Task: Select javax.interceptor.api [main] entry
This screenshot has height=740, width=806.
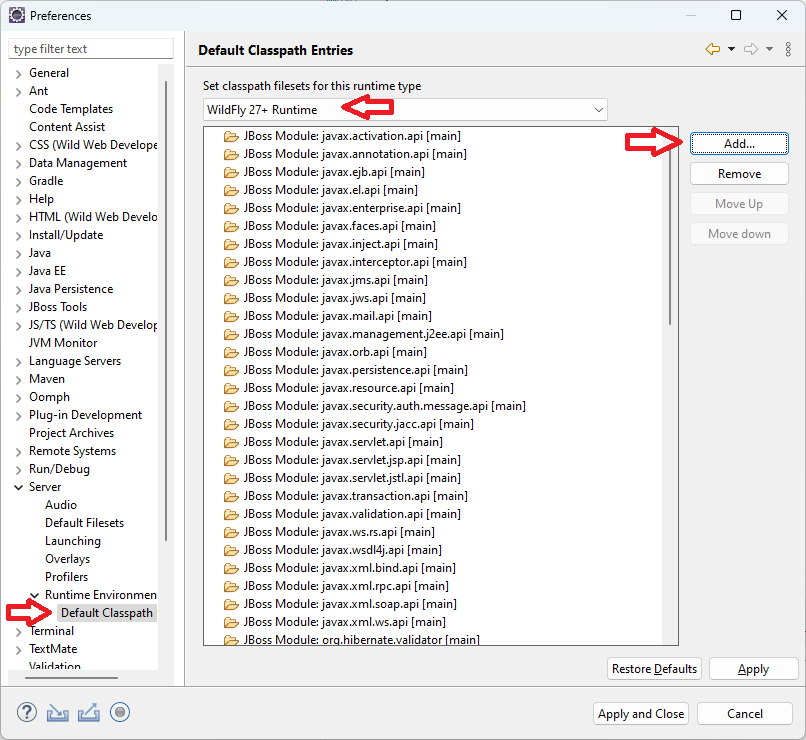Action: 355,262
